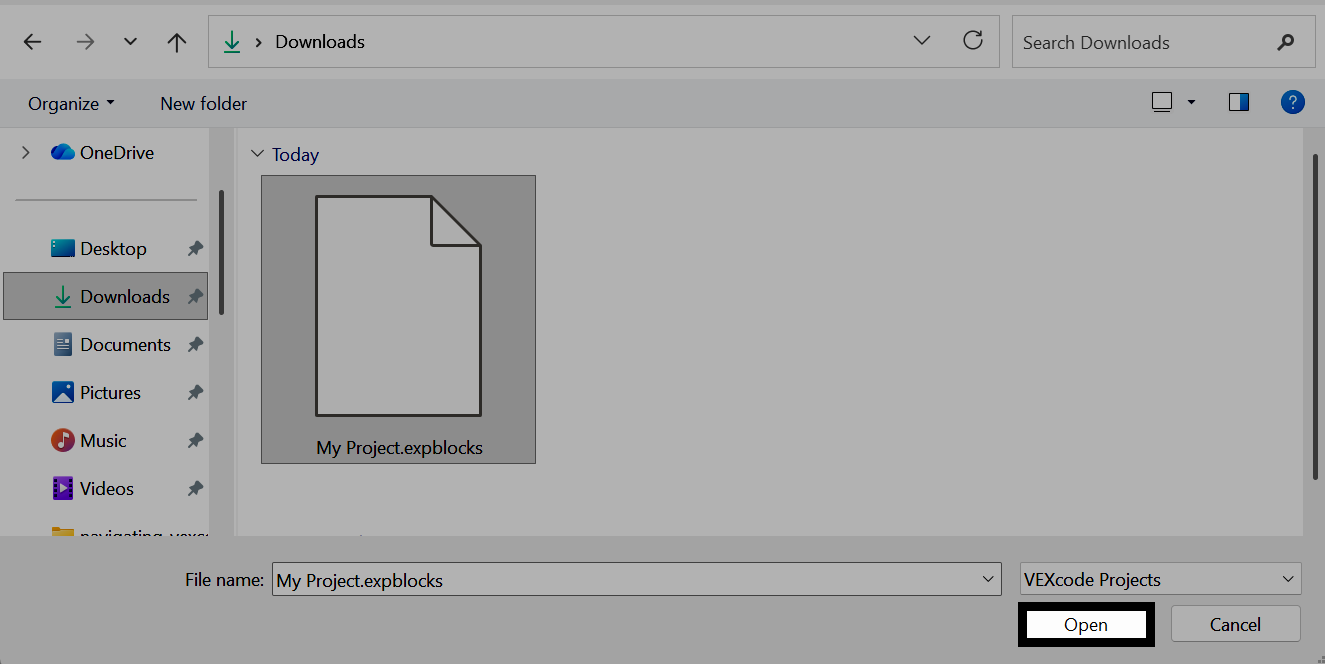This screenshot has width=1325, height=664.
Task: Go back using the back arrow
Action: click(33, 42)
